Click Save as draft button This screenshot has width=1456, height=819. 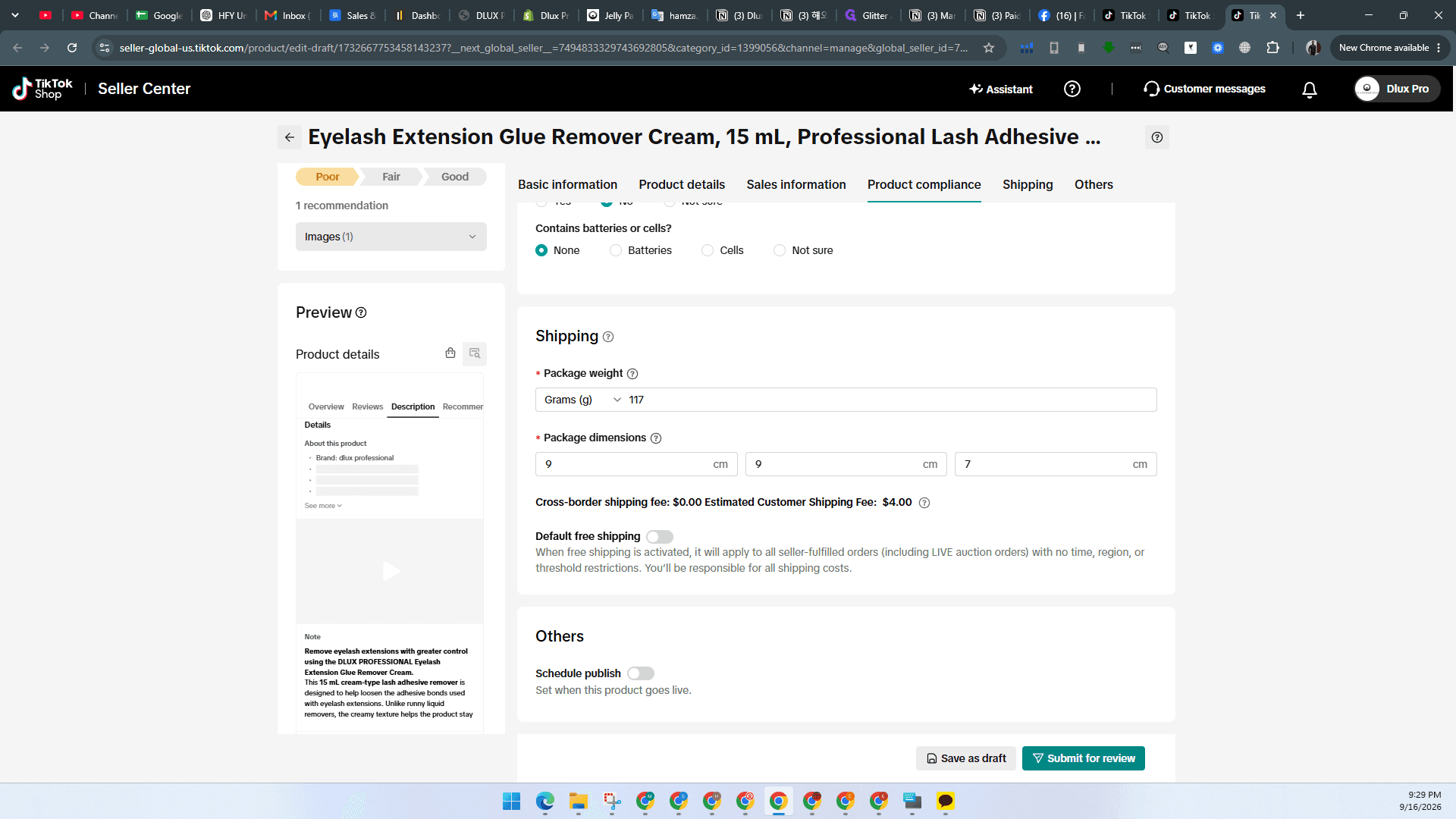[966, 758]
